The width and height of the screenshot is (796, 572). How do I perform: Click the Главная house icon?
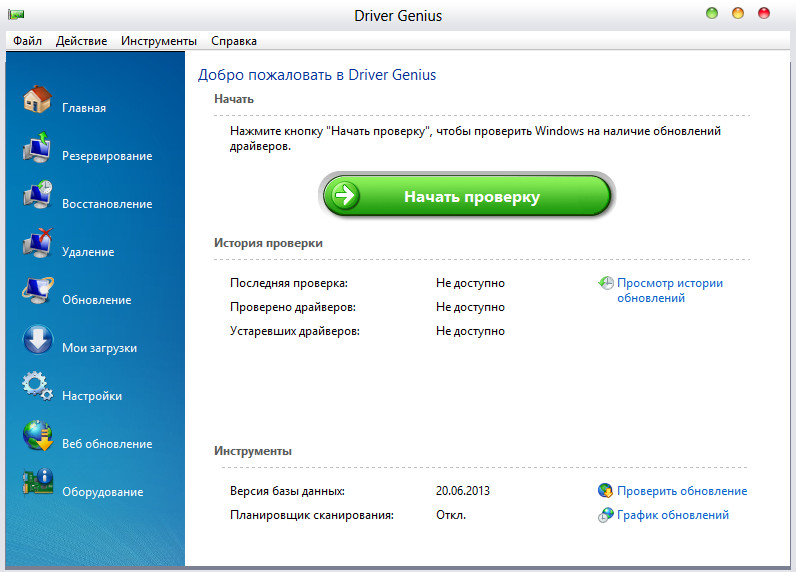point(38,99)
